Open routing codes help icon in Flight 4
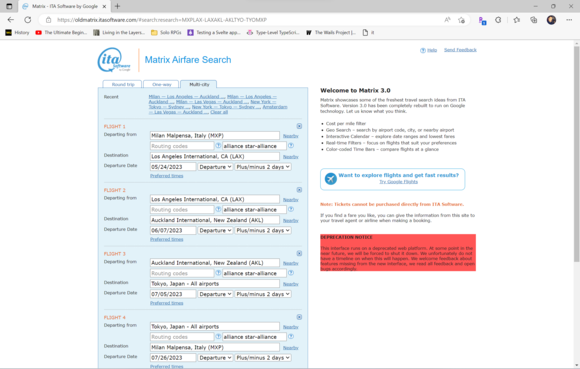 click(x=218, y=336)
